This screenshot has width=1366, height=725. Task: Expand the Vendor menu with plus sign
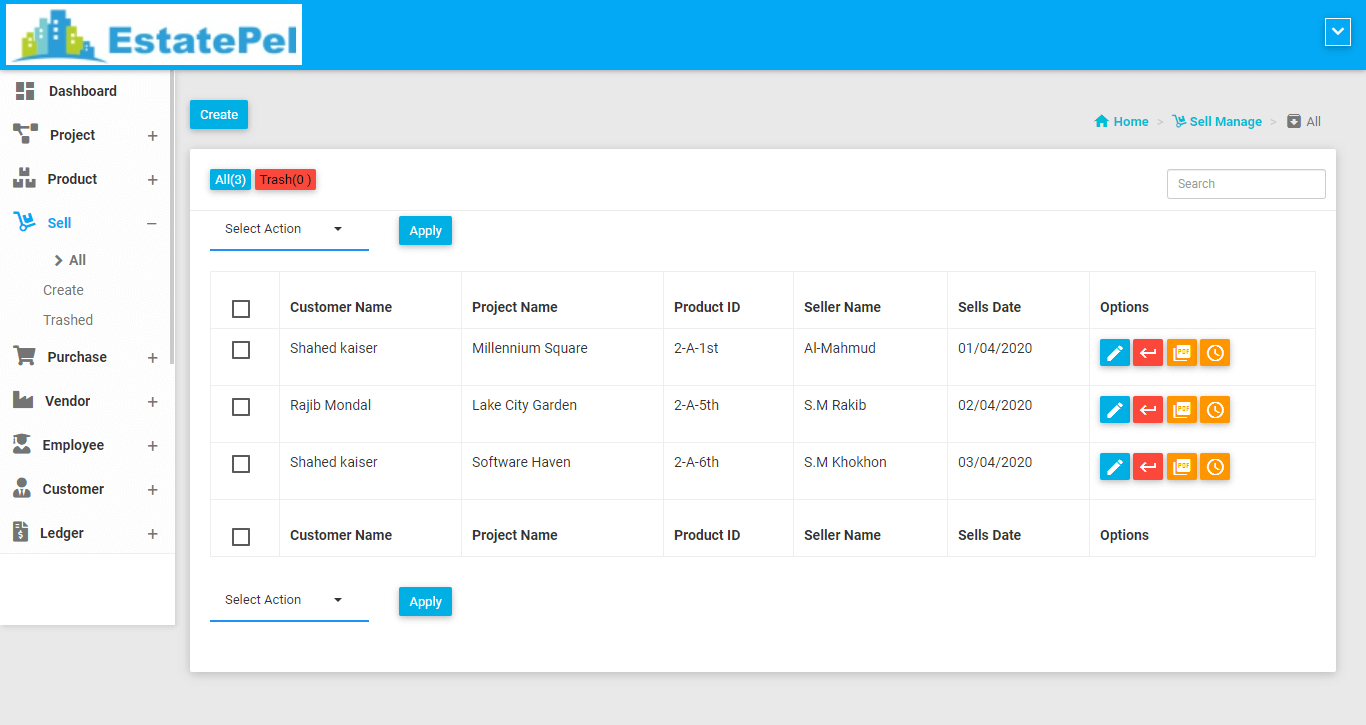coord(152,402)
